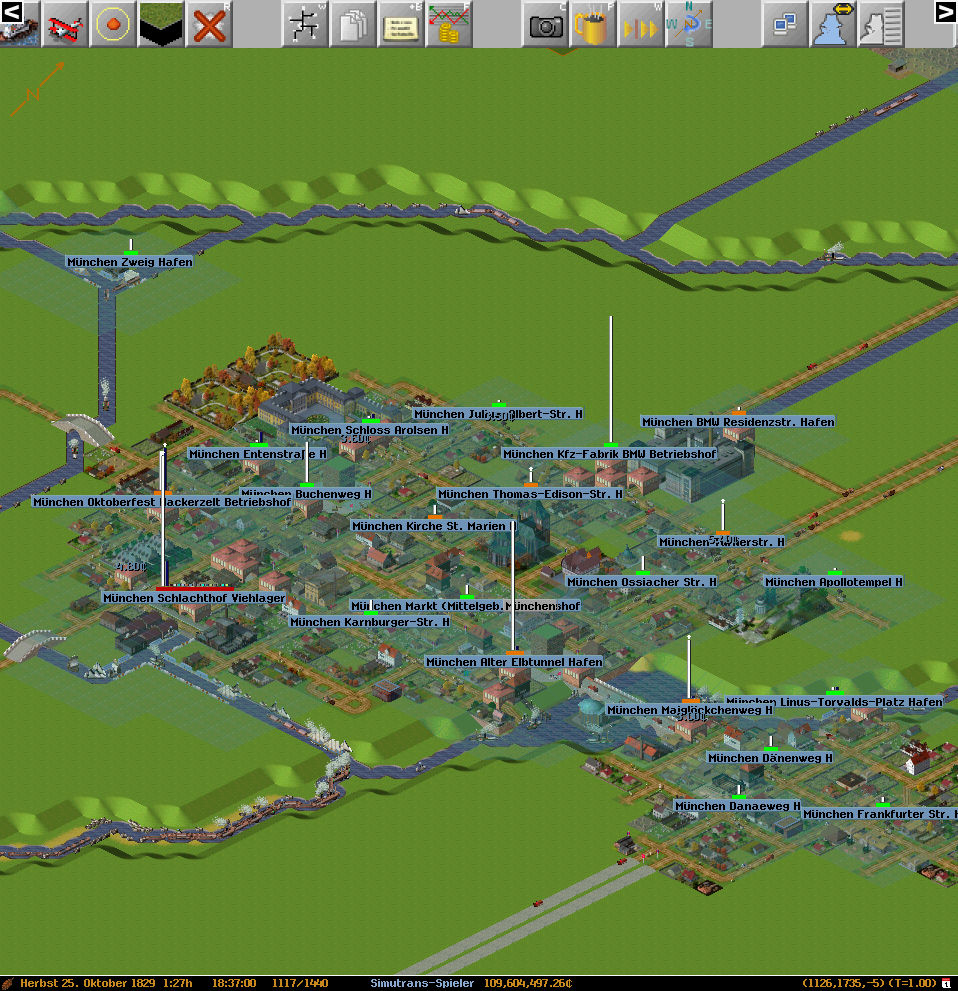Rotate map using compass icon

[x=688, y=25]
